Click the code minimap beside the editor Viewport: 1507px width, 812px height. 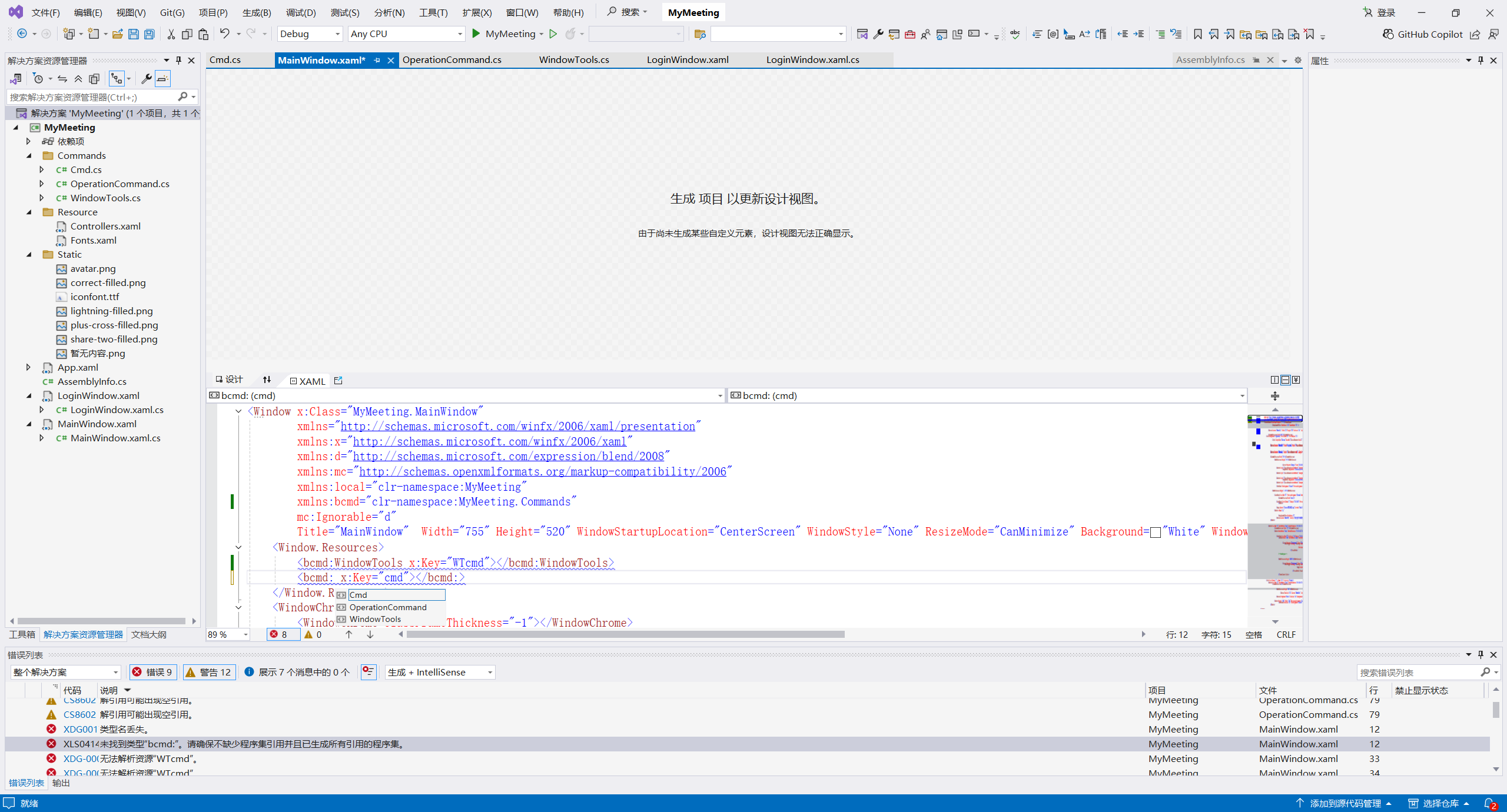(x=1274, y=518)
